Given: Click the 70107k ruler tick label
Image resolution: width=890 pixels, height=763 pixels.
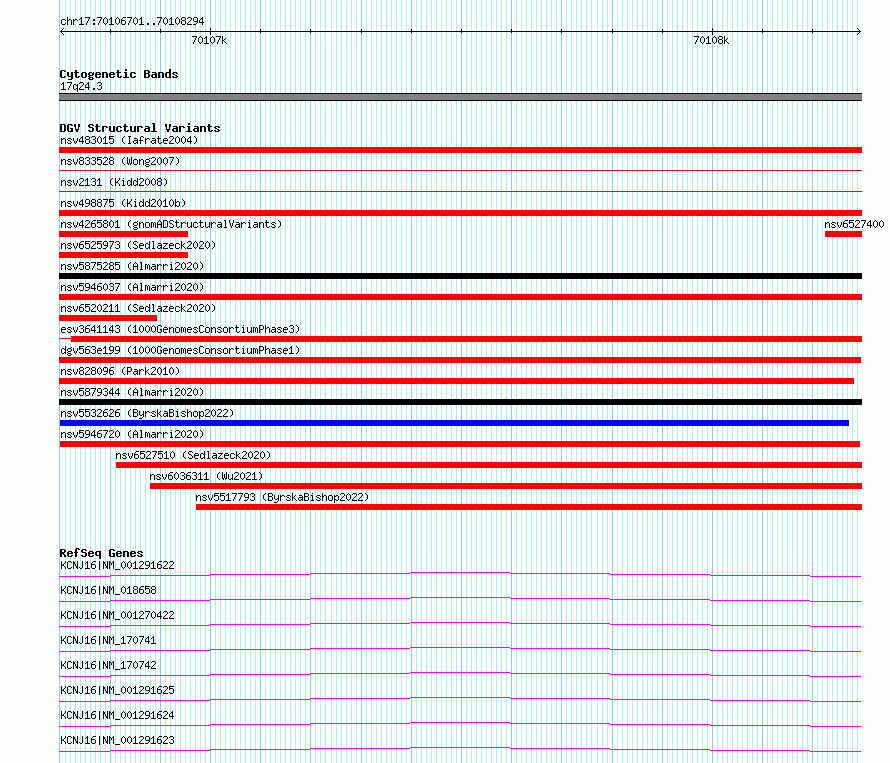Looking at the screenshot, I should point(209,40).
